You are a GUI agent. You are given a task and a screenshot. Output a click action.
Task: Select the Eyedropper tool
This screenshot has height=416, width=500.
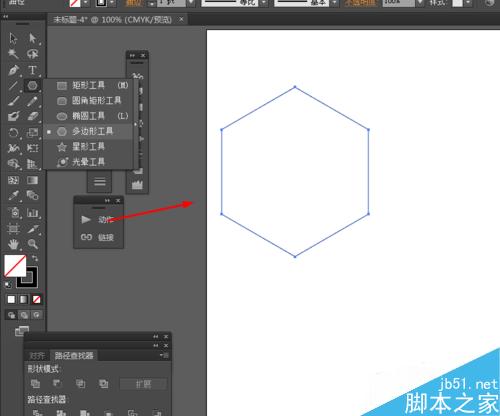[13, 195]
